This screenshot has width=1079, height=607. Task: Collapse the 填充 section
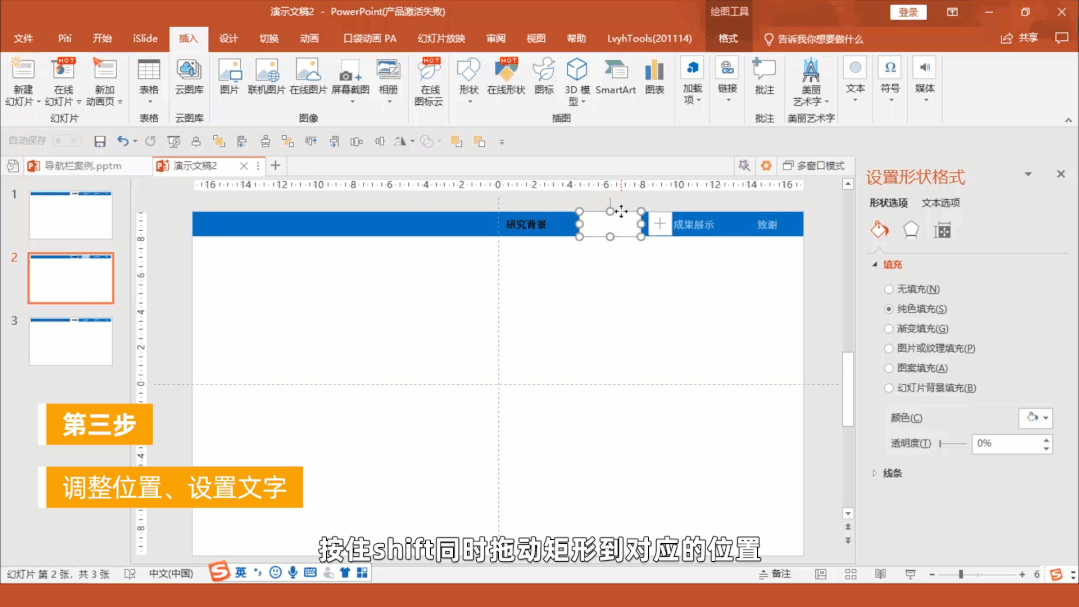(874, 265)
